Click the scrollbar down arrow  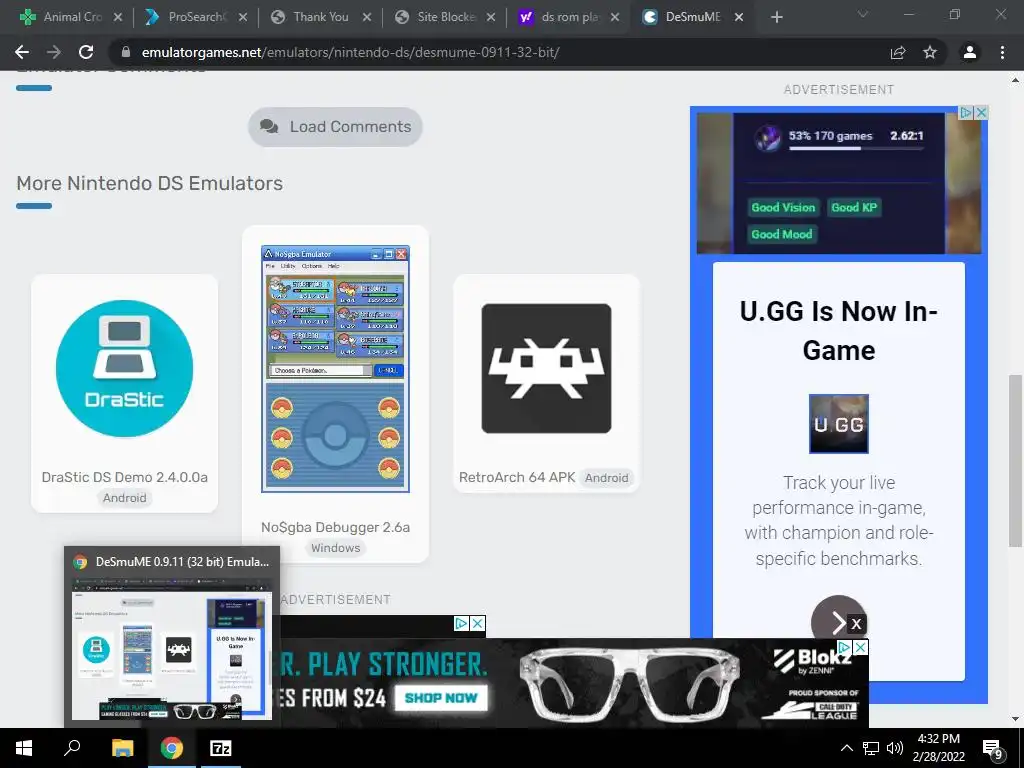tap(1015, 718)
